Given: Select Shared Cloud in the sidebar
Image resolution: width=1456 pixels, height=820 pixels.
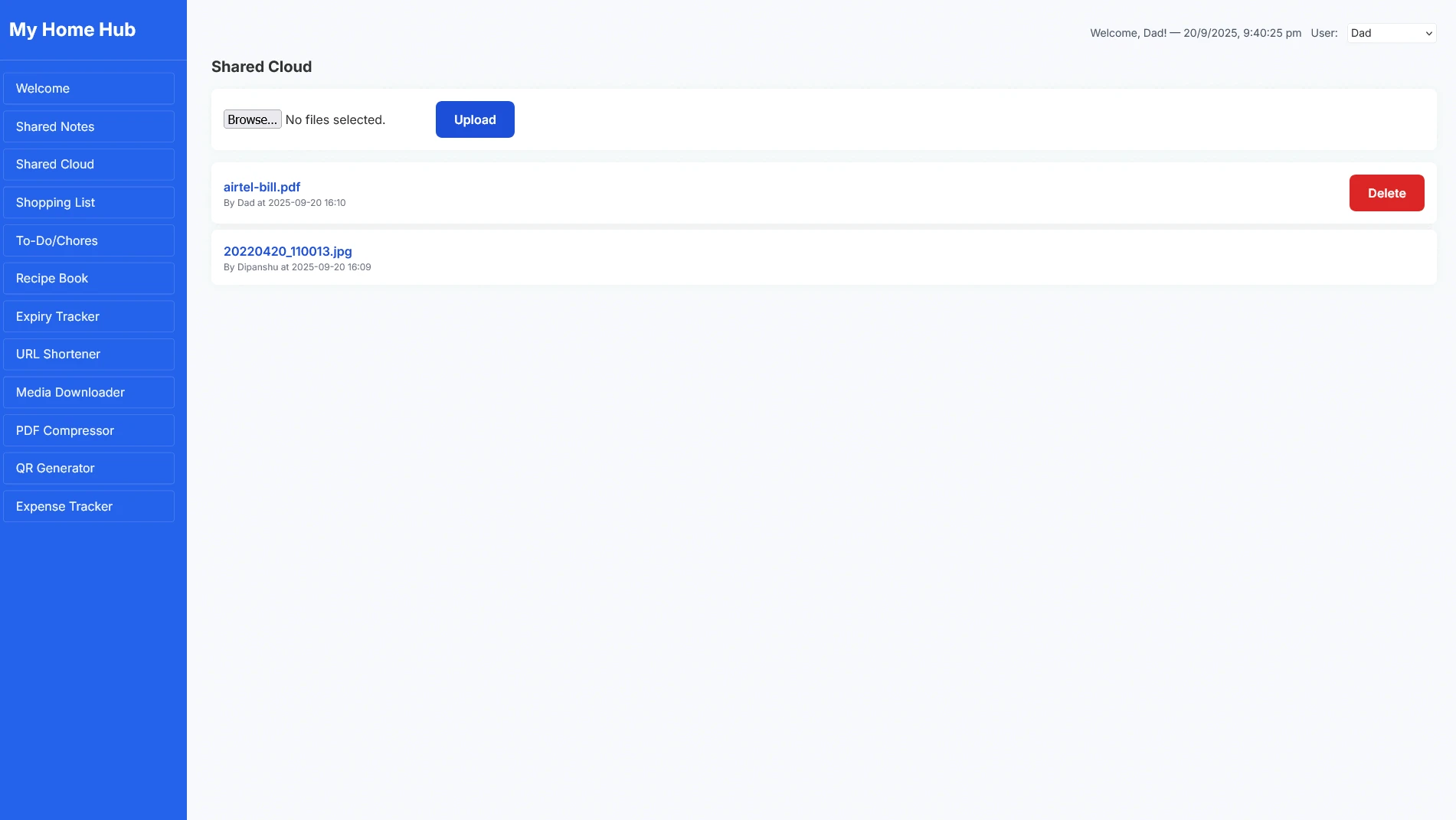Looking at the screenshot, I should [89, 165].
